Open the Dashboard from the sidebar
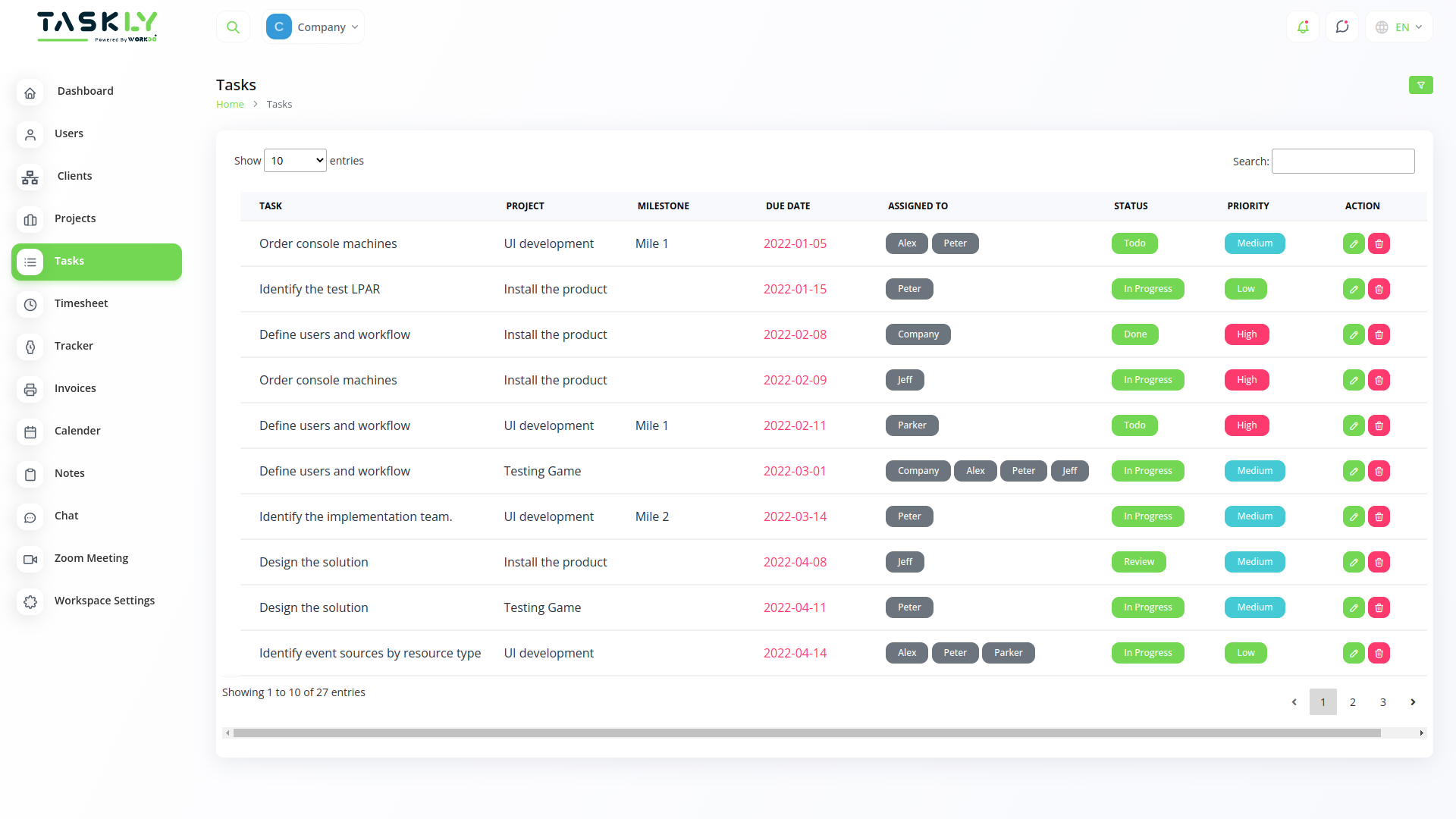Image resolution: width=1456 pixels, height=819 pixels. pos(85,90)
